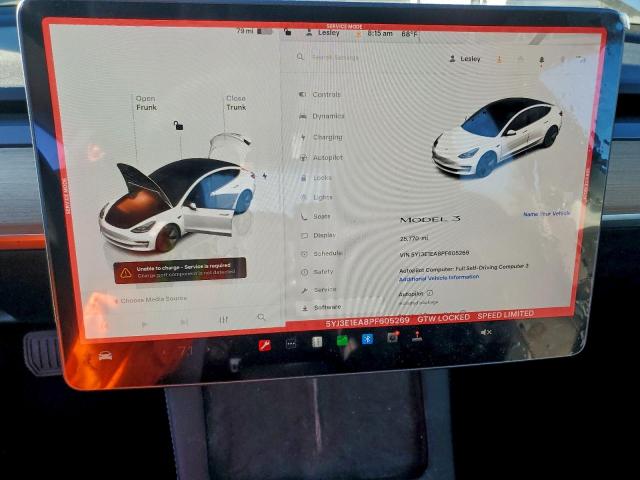Tap the media next track button
The width and height of the screenshot is (640, 480).
click(x=184, y=322)
